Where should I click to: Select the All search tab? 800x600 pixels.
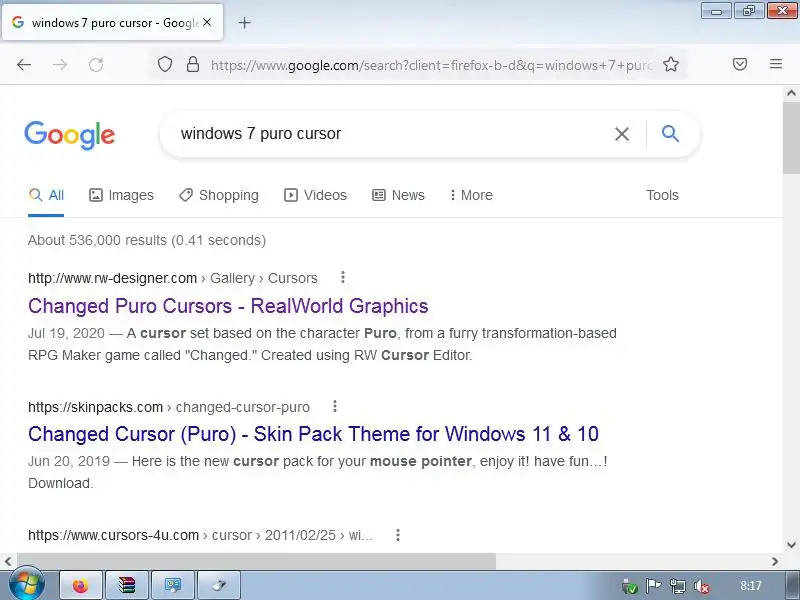tap(46, 195)
